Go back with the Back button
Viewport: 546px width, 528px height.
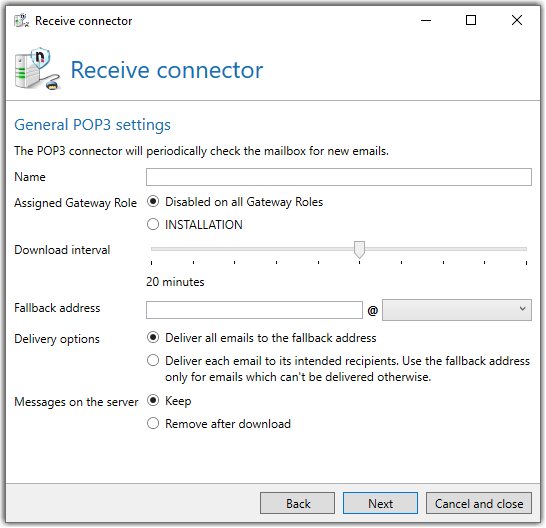point(297,503)
